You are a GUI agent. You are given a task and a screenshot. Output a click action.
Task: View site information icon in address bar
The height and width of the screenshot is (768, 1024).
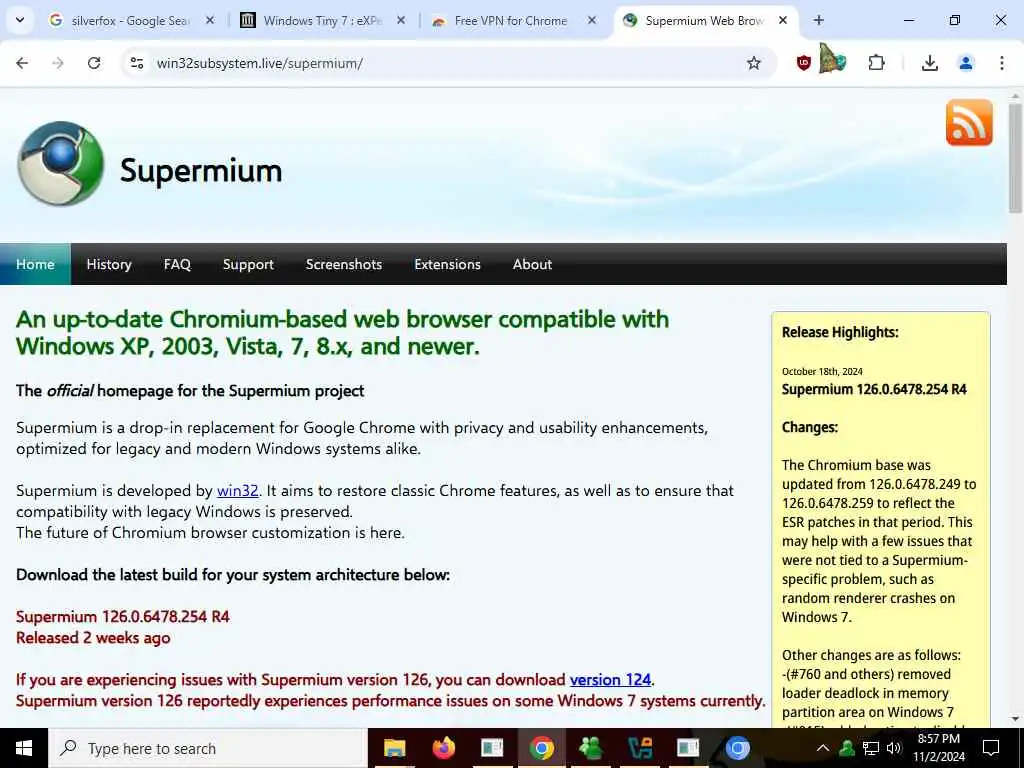click(137, 63)
